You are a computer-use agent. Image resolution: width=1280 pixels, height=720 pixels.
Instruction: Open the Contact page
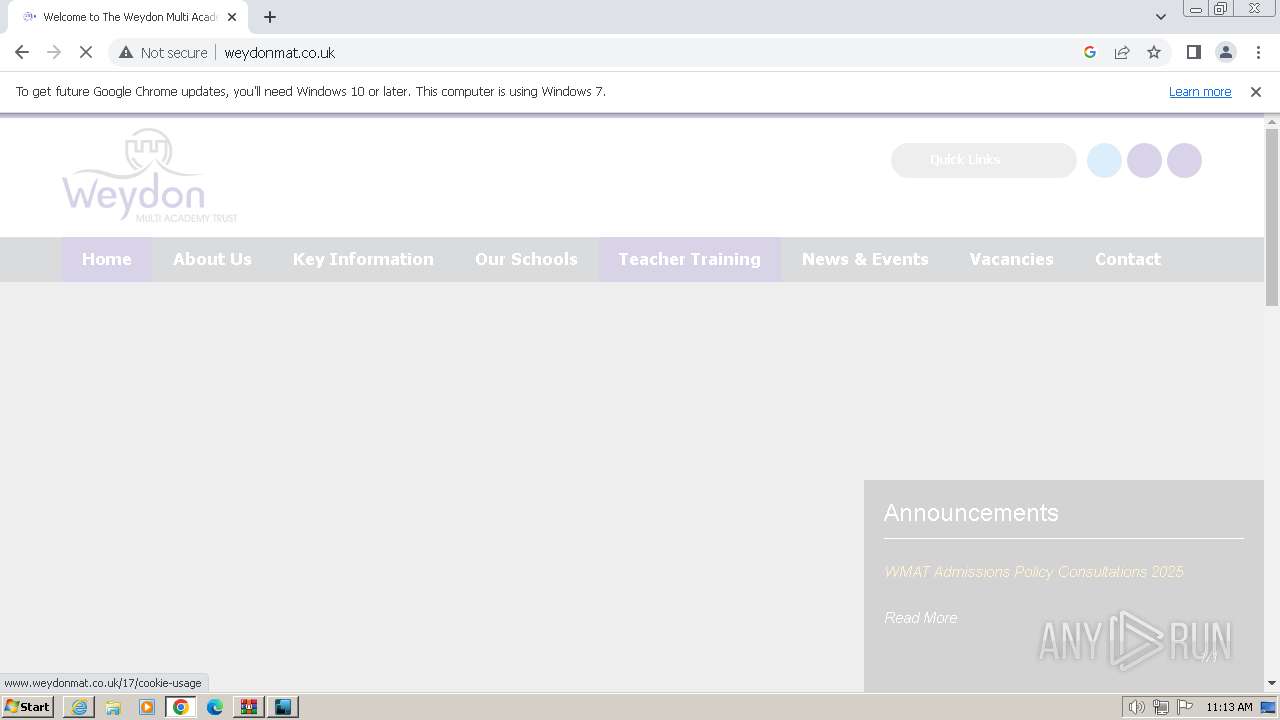click(x=1128, y=259)
